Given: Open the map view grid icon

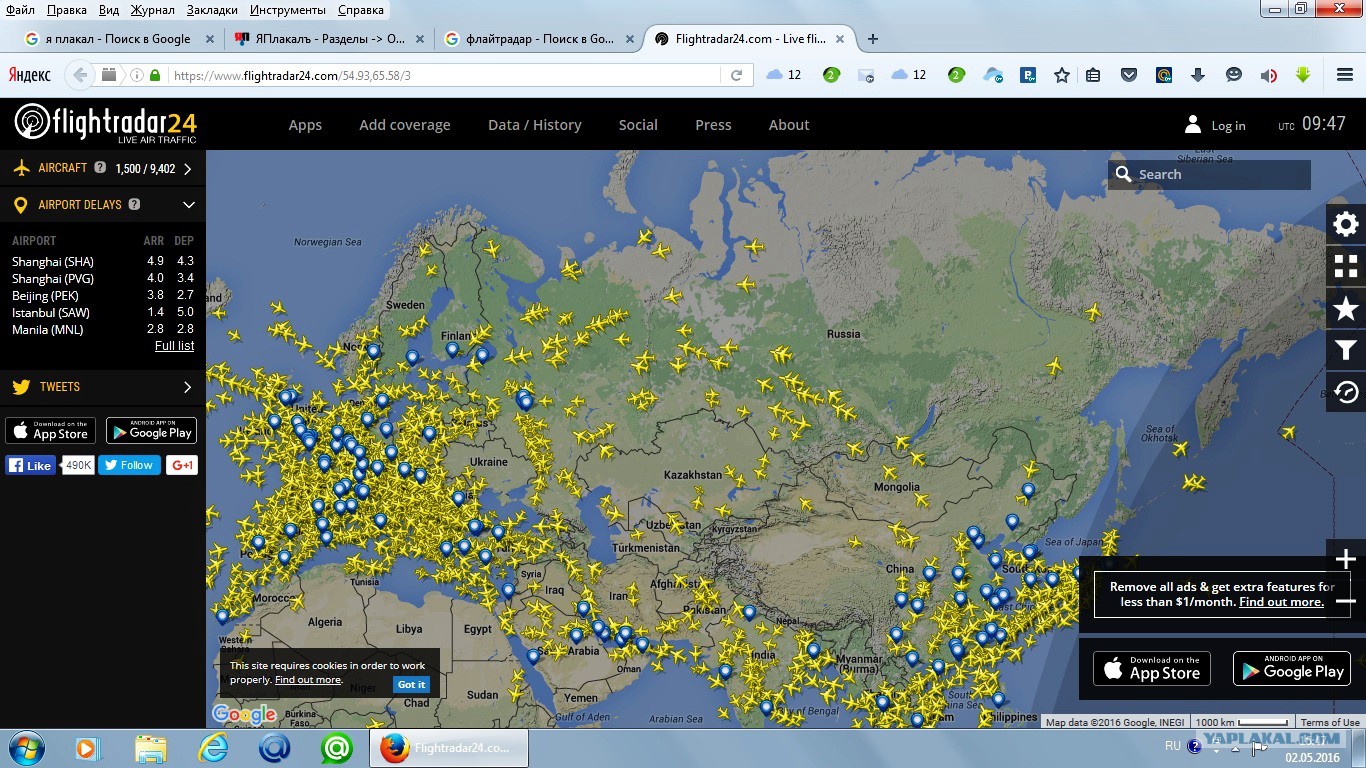Looking at the screenshot, I should tap(1346, 266).
